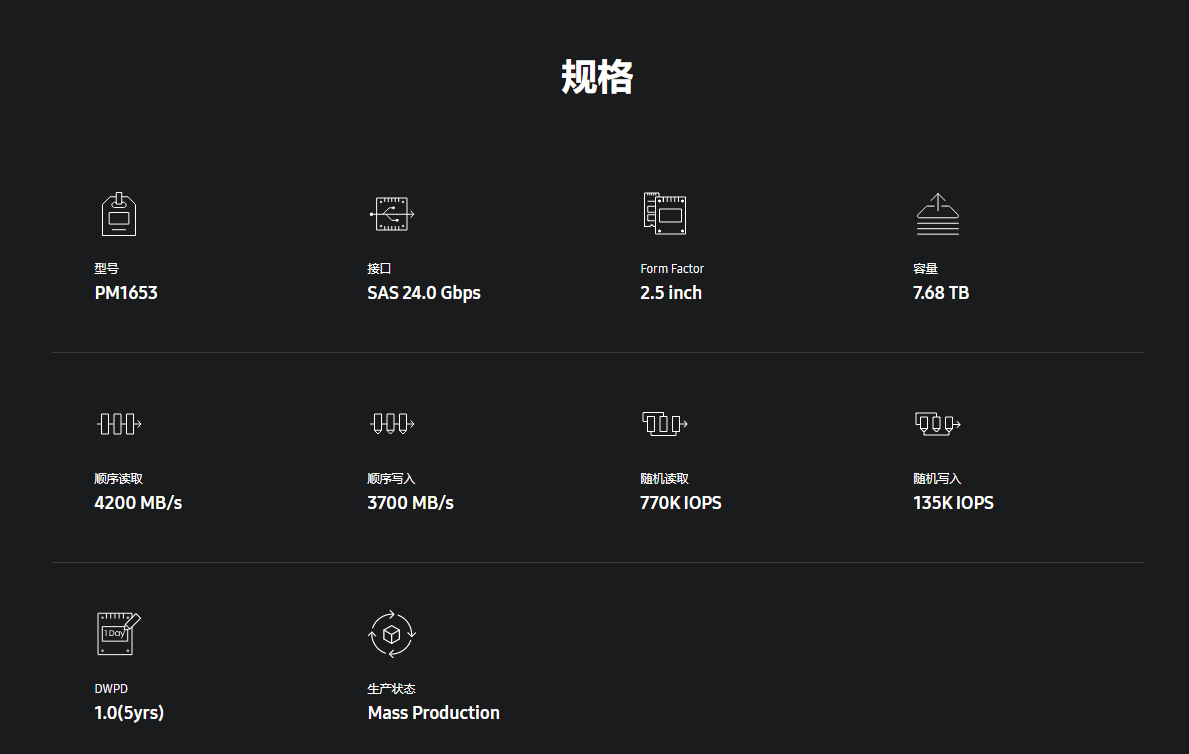Select the 135K IOPS value

coord(953,503)
